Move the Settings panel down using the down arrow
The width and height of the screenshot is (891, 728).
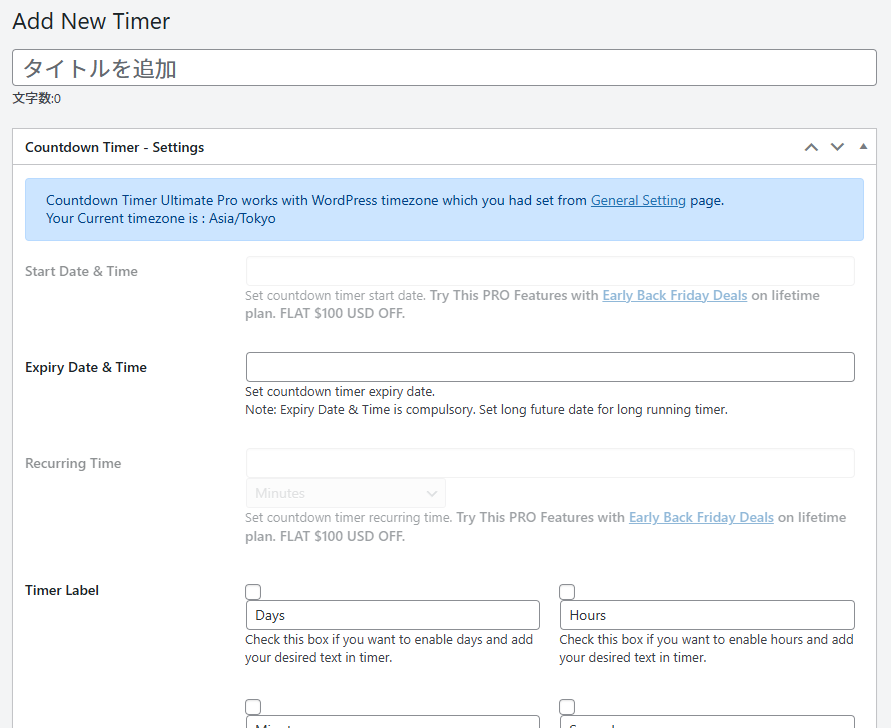[837, 146]
